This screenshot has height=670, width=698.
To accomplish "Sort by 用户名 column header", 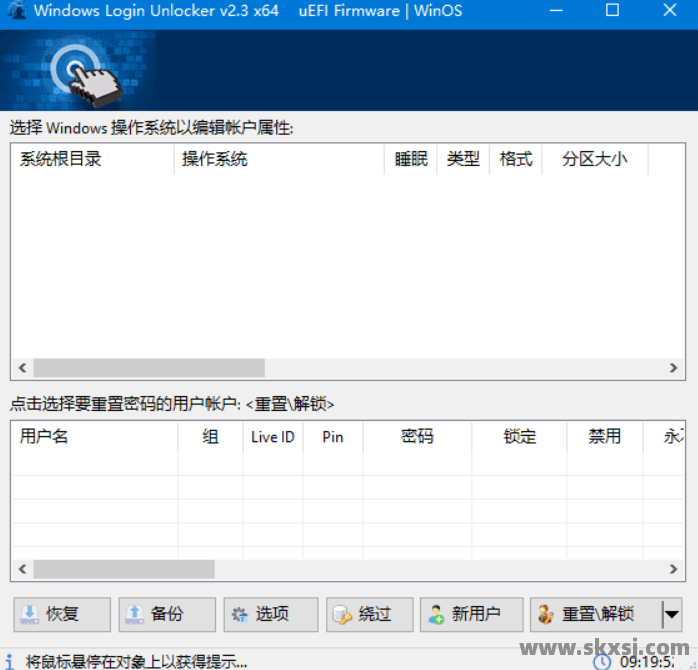I will [94, 436].
